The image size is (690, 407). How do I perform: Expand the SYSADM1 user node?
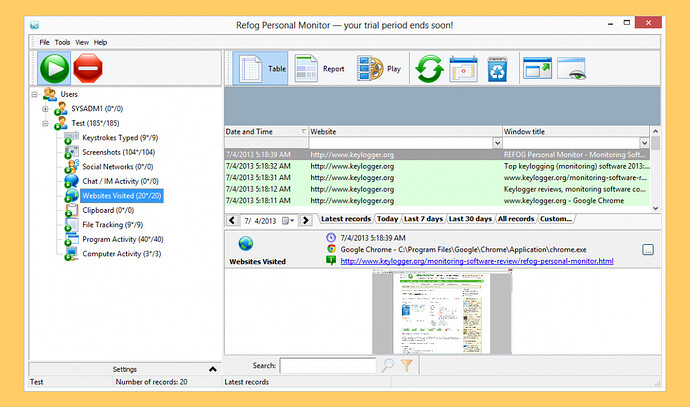(45, 109)
